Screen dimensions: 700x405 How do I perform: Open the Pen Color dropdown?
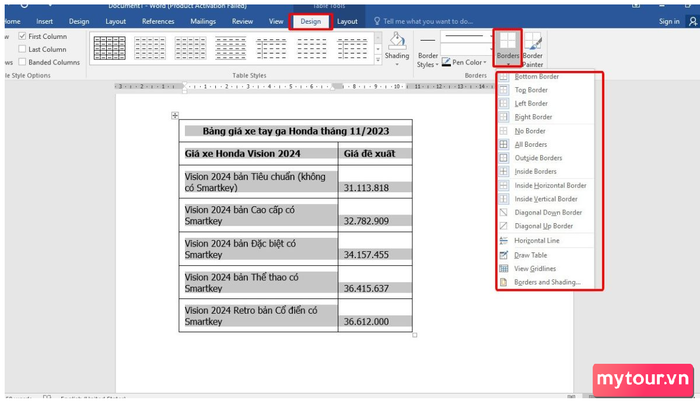[x=485, y=62]
